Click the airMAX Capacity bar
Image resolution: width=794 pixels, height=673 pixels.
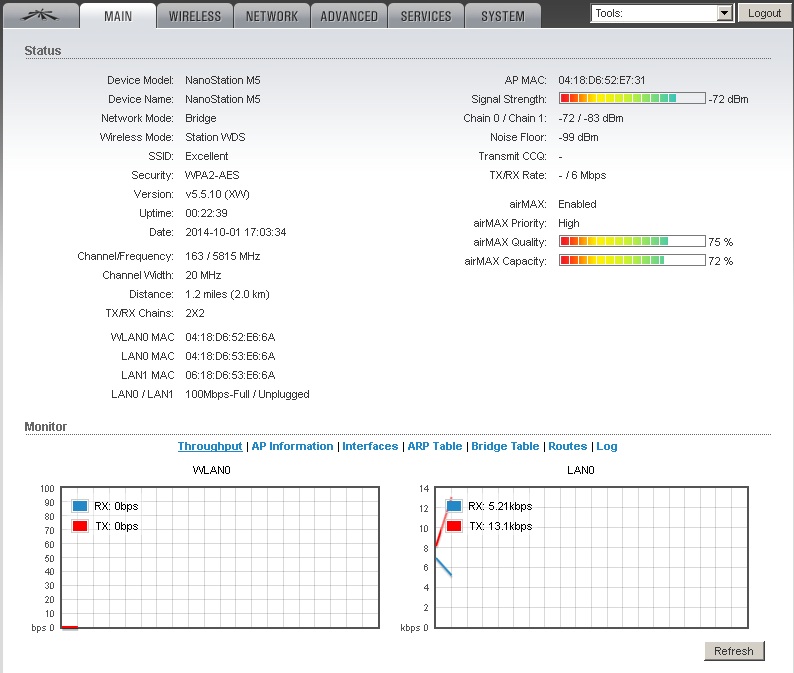[632, 260]
